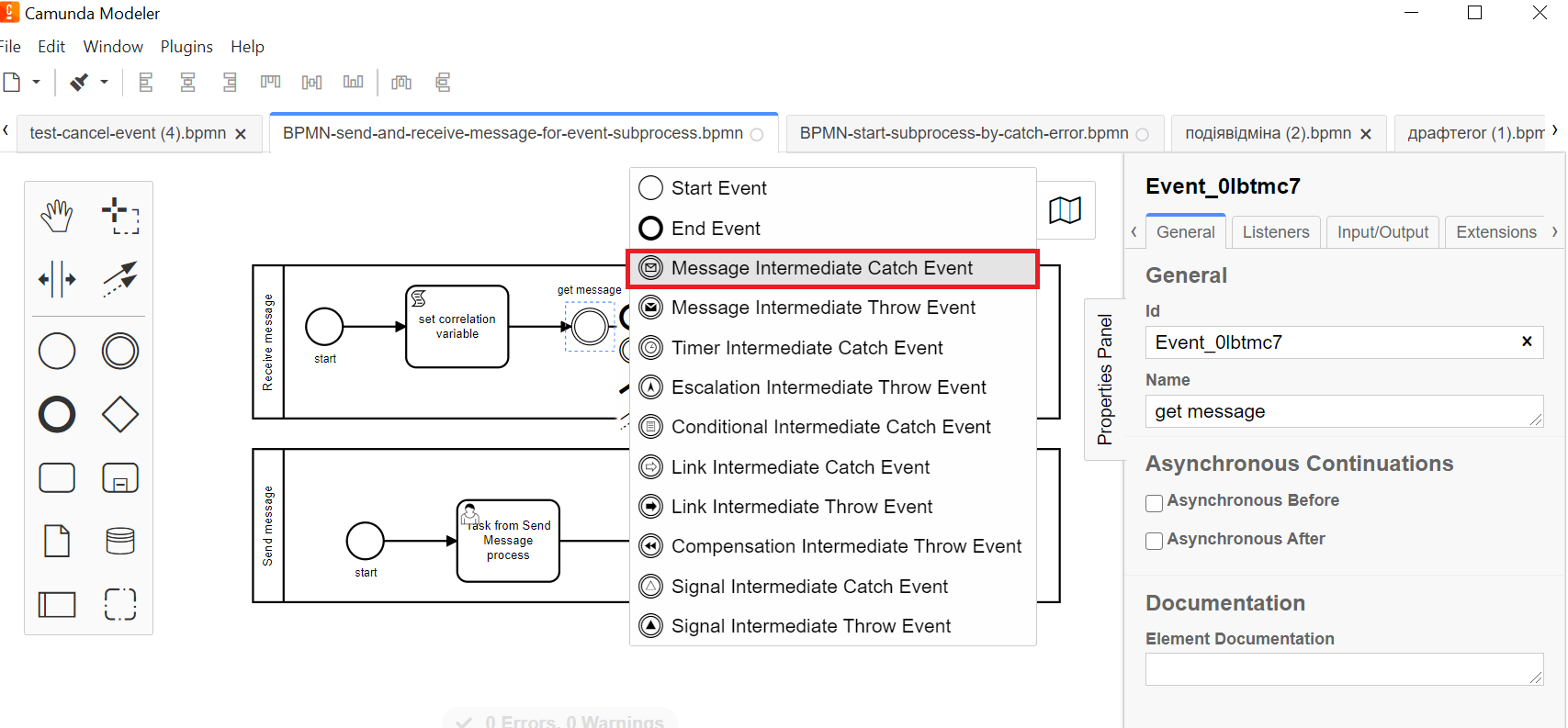Click the create new file icon
The width and height of the screenshot is (1568, 728).
(12, 83)
